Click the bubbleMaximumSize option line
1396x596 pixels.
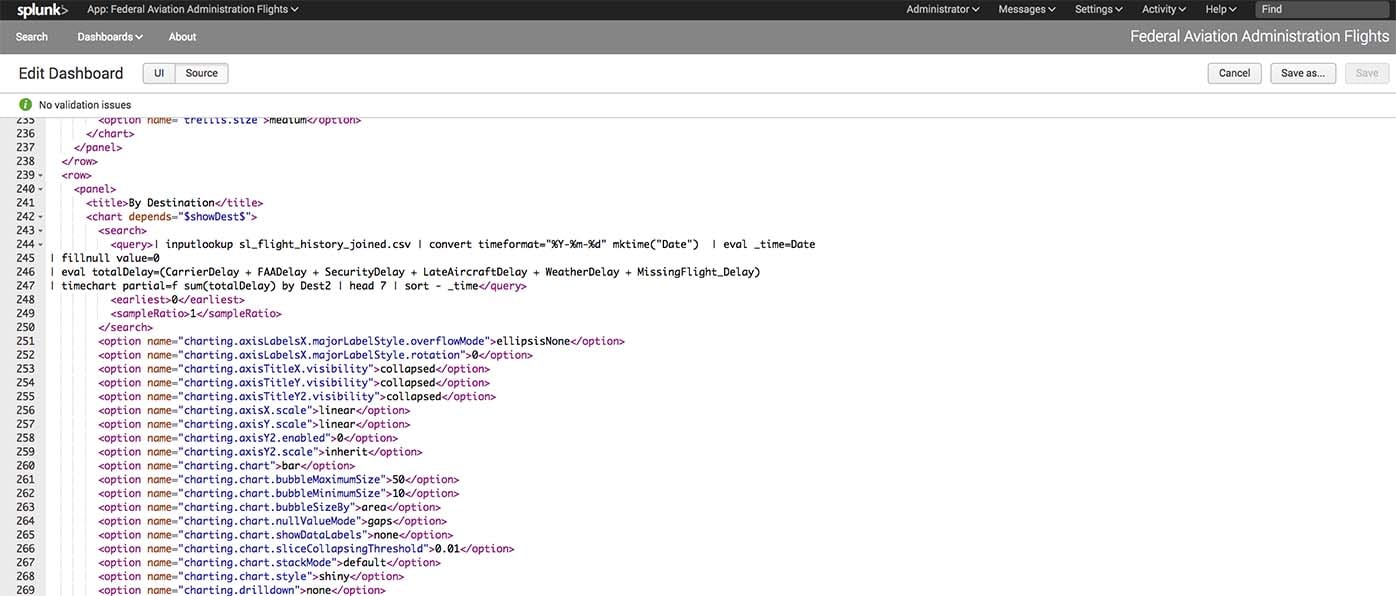pos(279,480)
